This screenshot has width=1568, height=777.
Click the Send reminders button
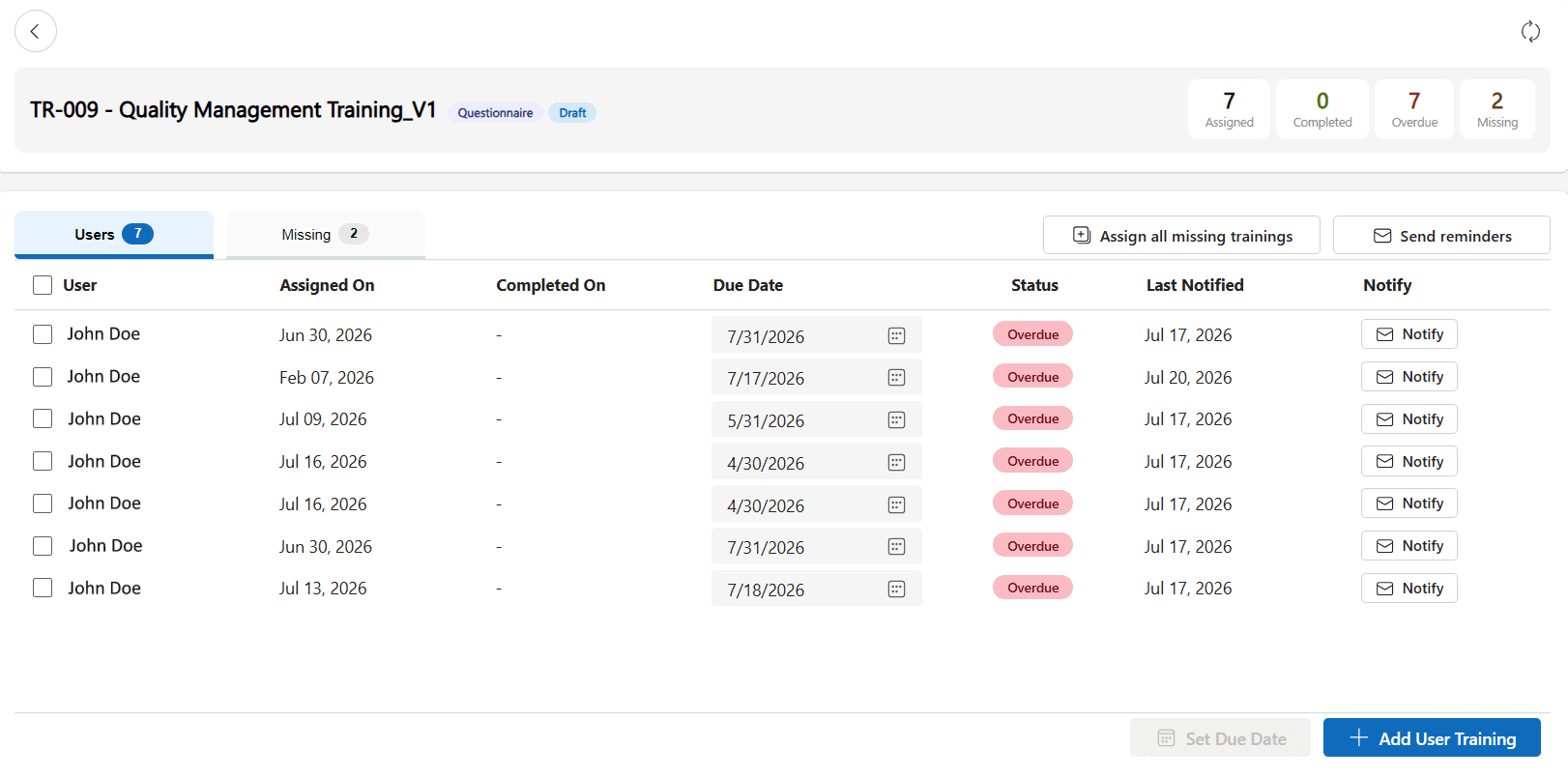point(1441,236)
